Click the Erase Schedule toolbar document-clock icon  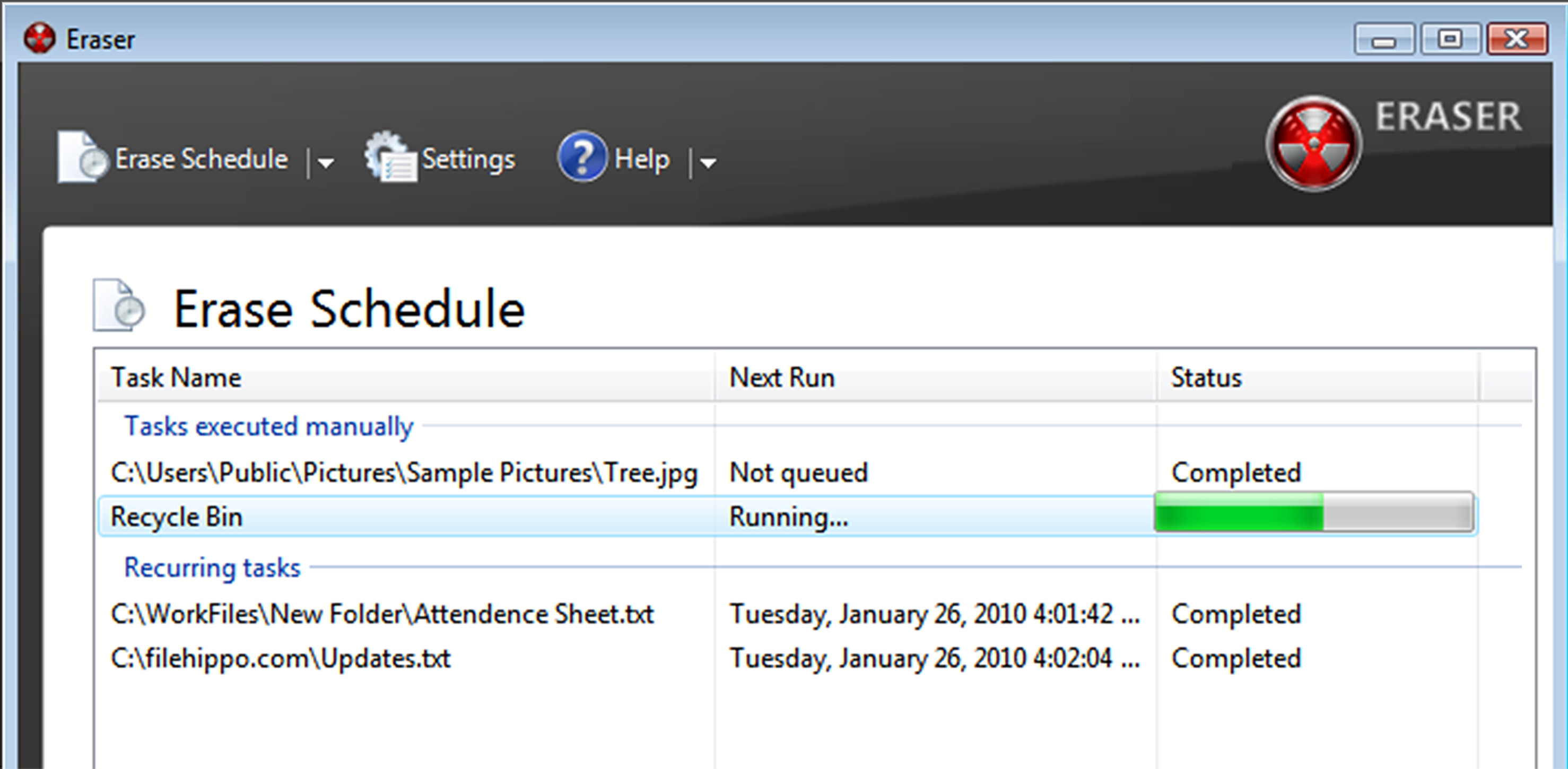click(82, 157)
